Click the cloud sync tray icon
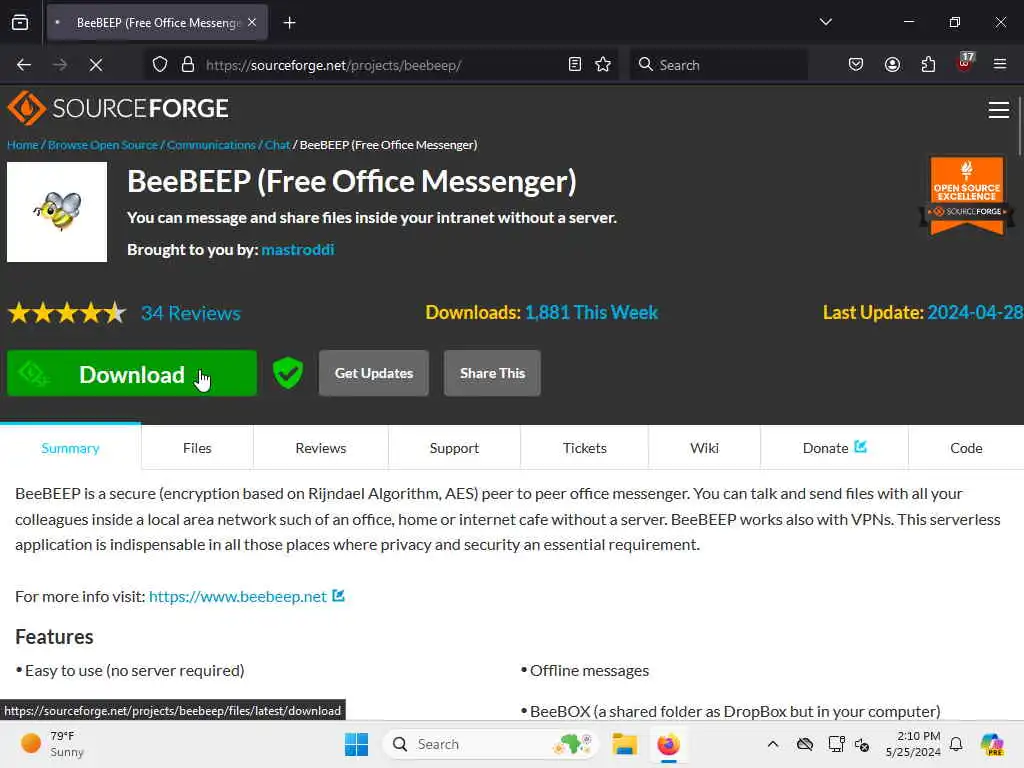This screenshot has width=1024, height=768. point(805,744)
